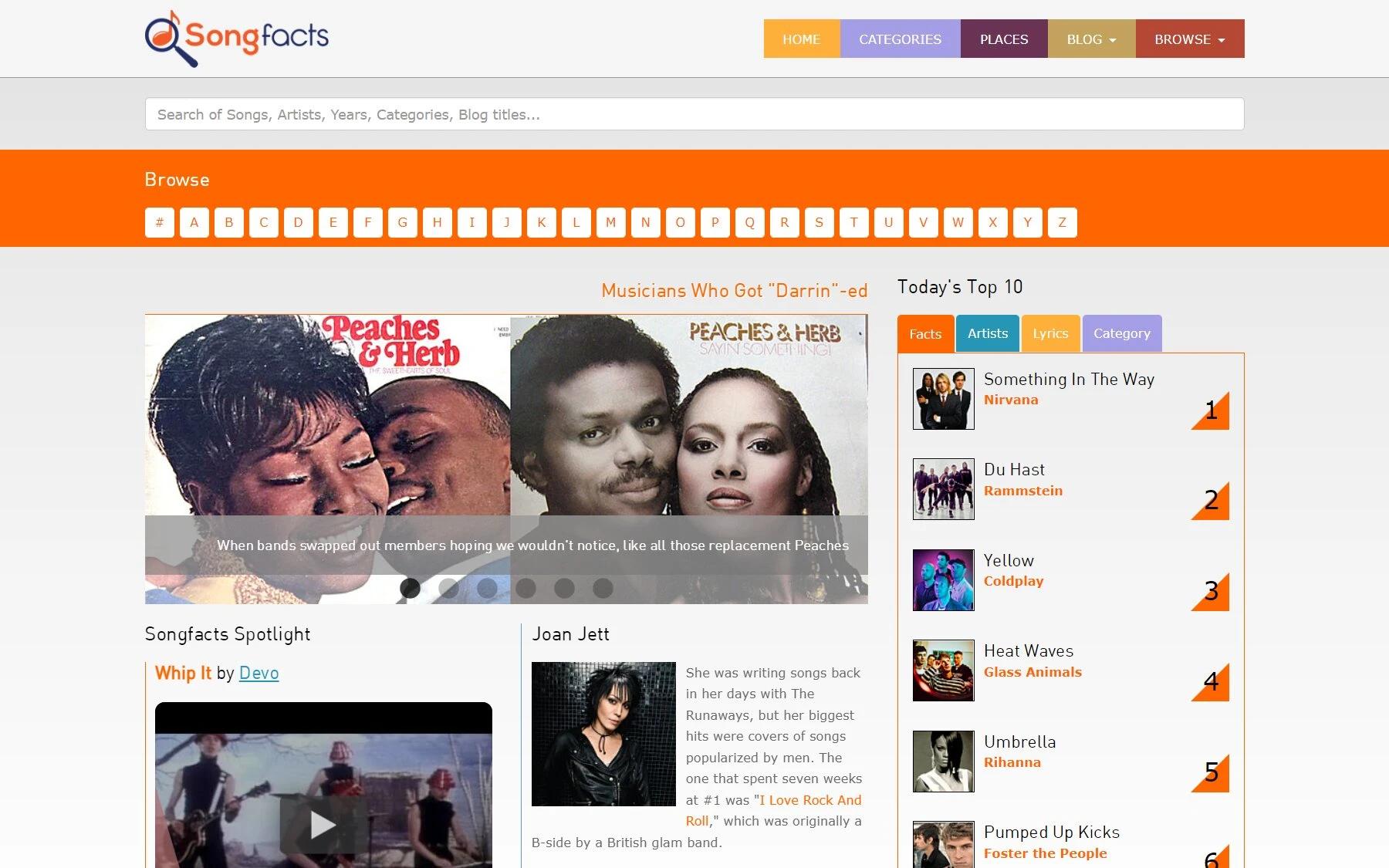Click the Songfacts logo
Image resolution: width=1389 pixels, height=868 pixels.
pyautogui.click(x=237, y=38)
